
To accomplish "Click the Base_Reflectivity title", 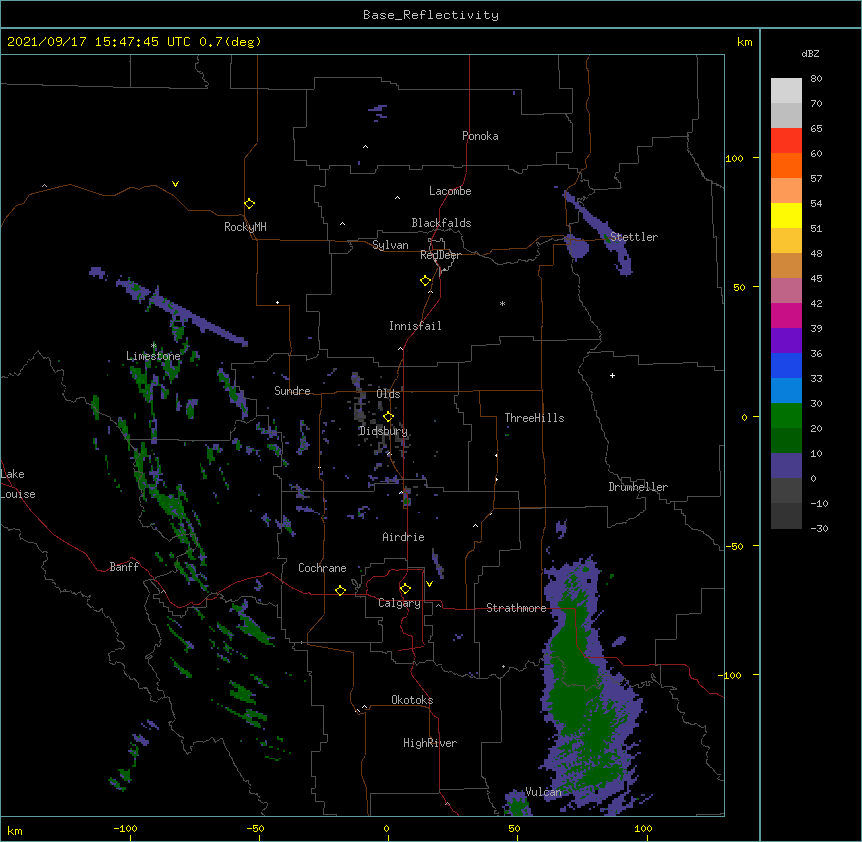I will pyautogui.click(x=431, y=15).
